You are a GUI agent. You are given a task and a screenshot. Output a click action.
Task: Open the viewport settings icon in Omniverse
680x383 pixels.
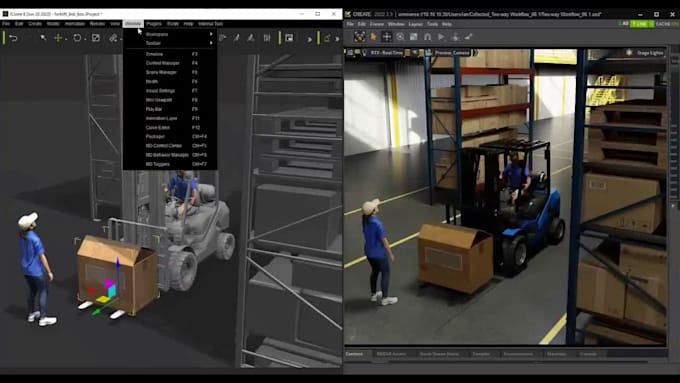[350, 52]
